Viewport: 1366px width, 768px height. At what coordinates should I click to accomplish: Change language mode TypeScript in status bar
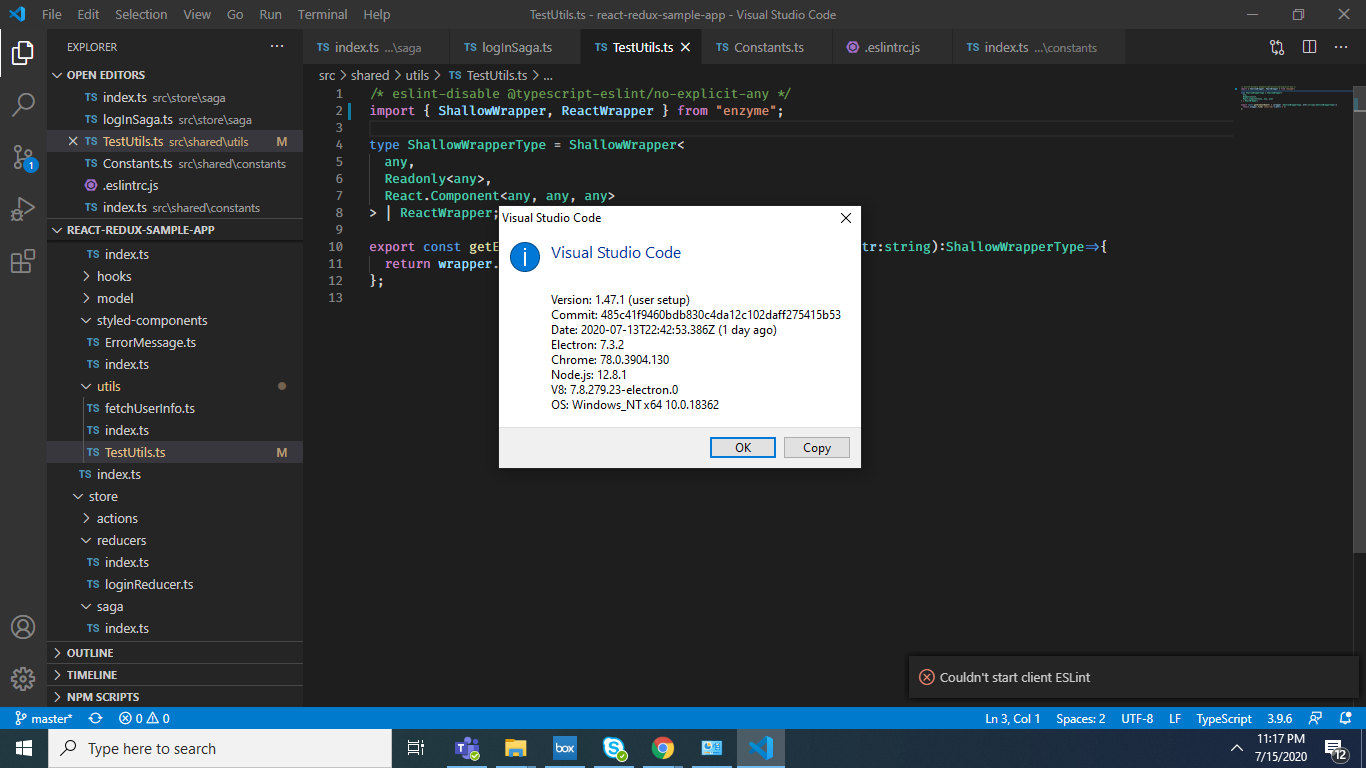coord(1224,718)
